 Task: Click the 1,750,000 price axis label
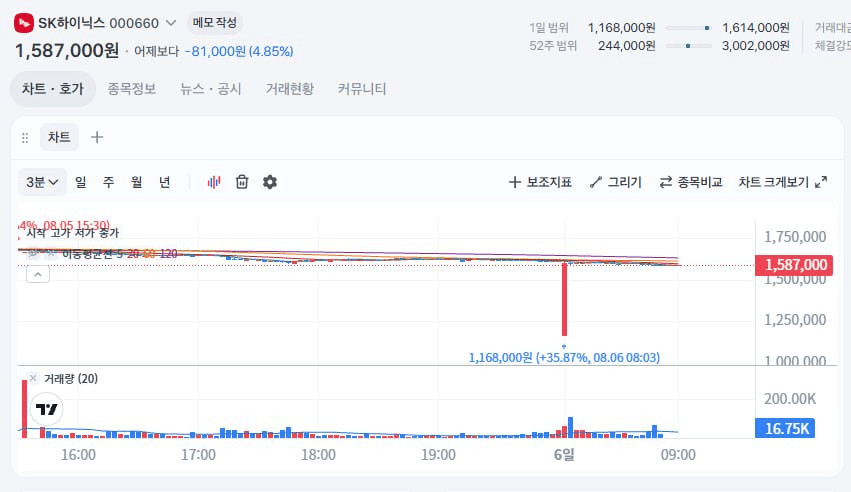[x=795, y=237]
